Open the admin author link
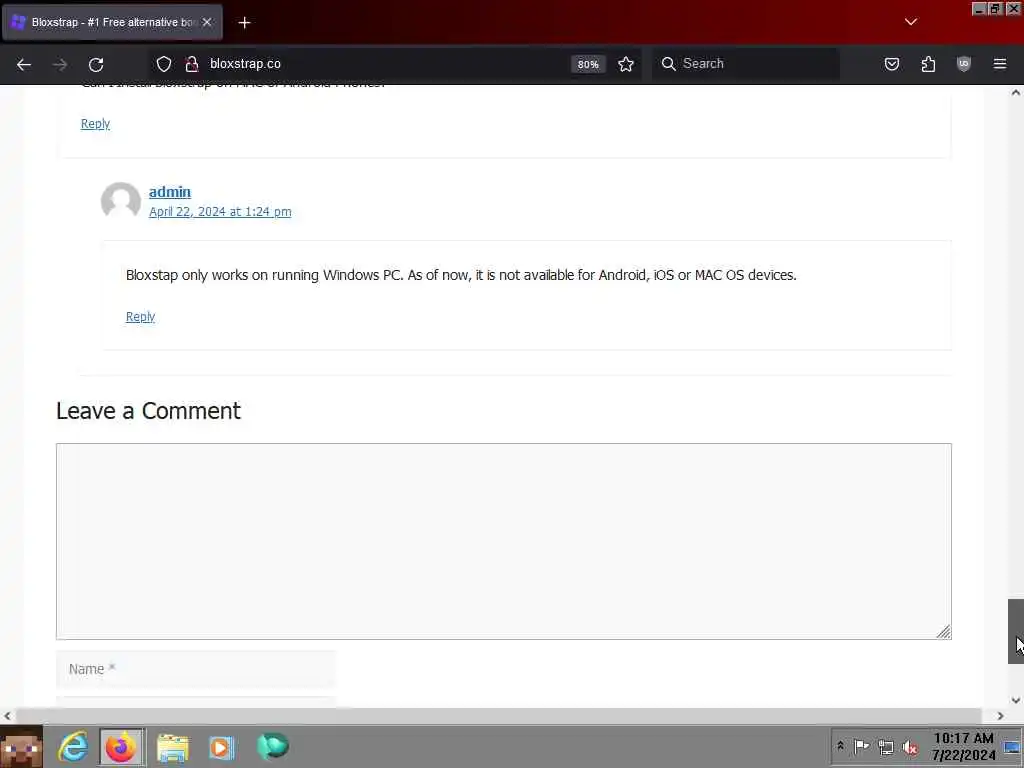1024x768 pixels. point(170,192)
